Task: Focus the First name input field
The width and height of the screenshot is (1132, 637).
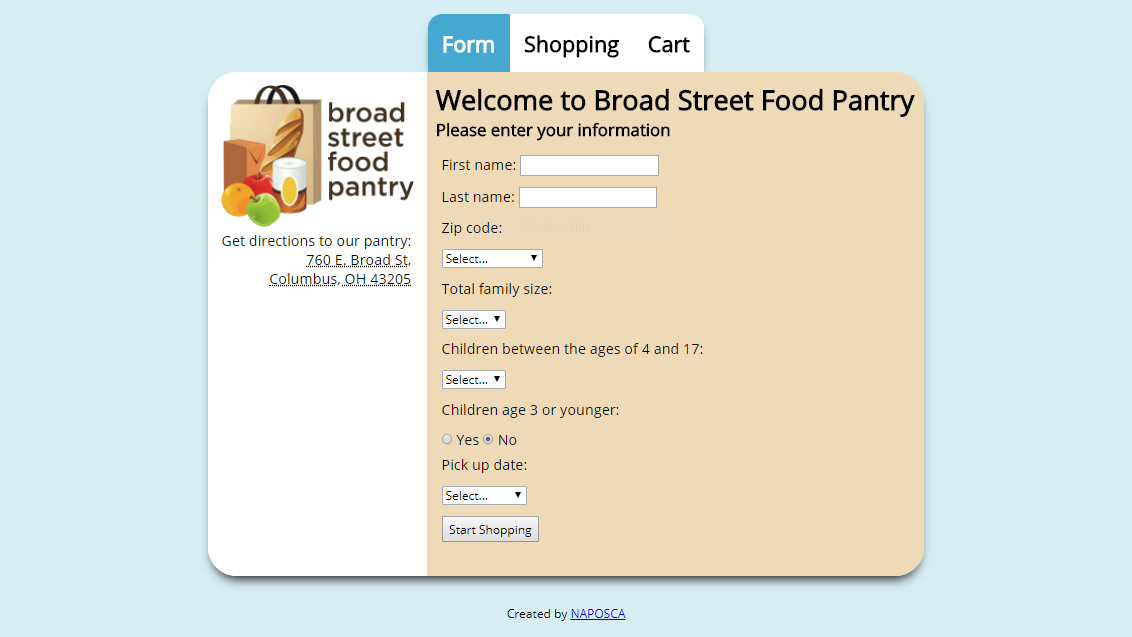Action: click(589, 165)
